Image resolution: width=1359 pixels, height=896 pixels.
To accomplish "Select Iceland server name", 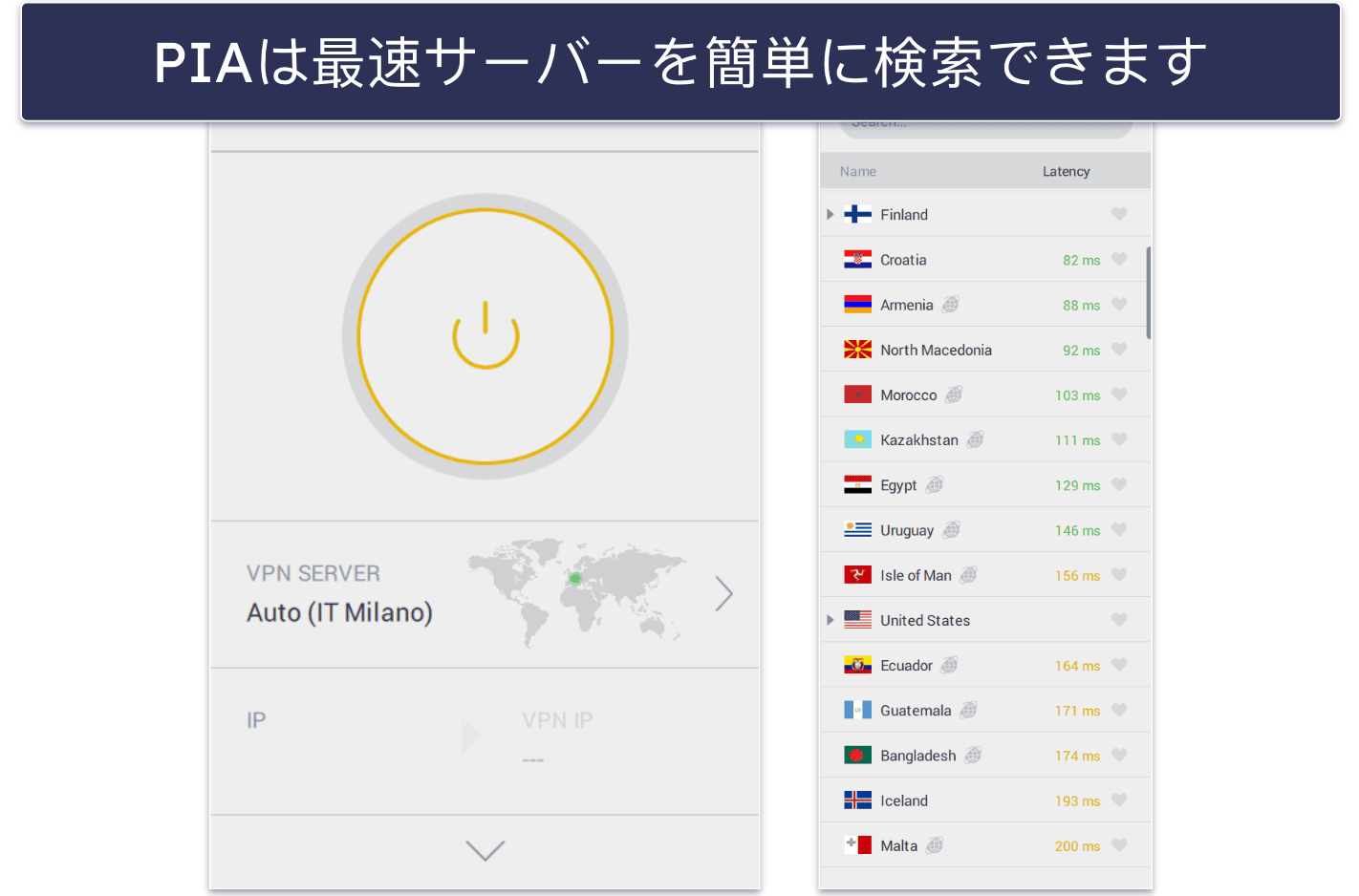I will (904, 800).
